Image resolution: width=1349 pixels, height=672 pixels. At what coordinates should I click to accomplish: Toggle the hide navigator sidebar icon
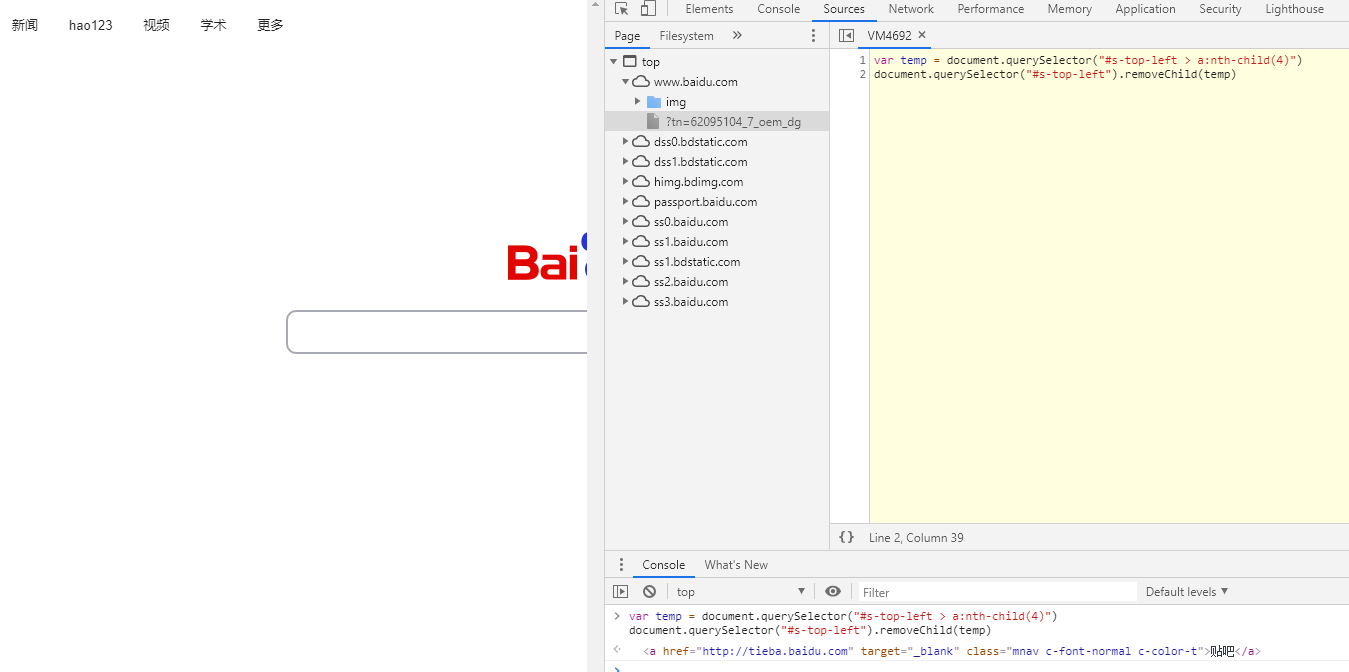pyautogui.click(x=846, y=35)
